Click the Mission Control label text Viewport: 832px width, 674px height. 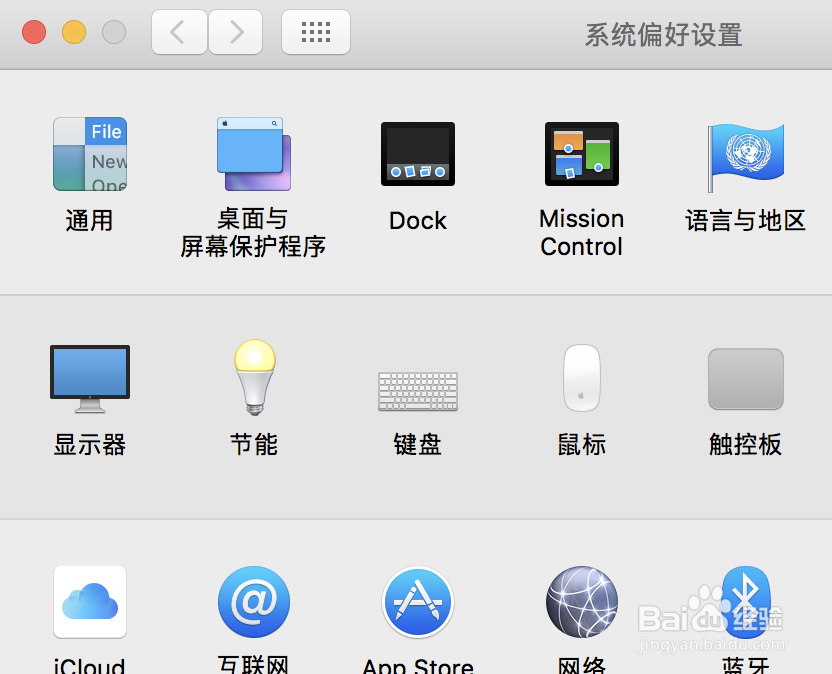pos(582,232)
